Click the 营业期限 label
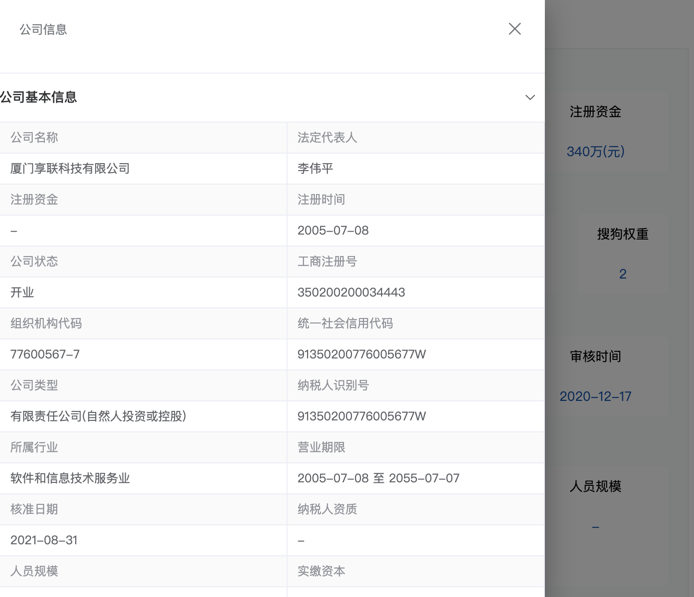694x597 pixels. coord(321,447)
